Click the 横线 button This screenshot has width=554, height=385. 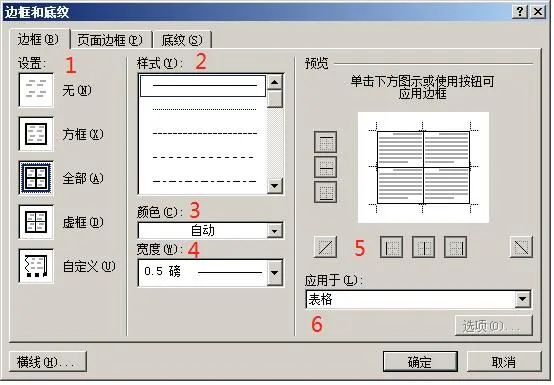pos(48,362)
